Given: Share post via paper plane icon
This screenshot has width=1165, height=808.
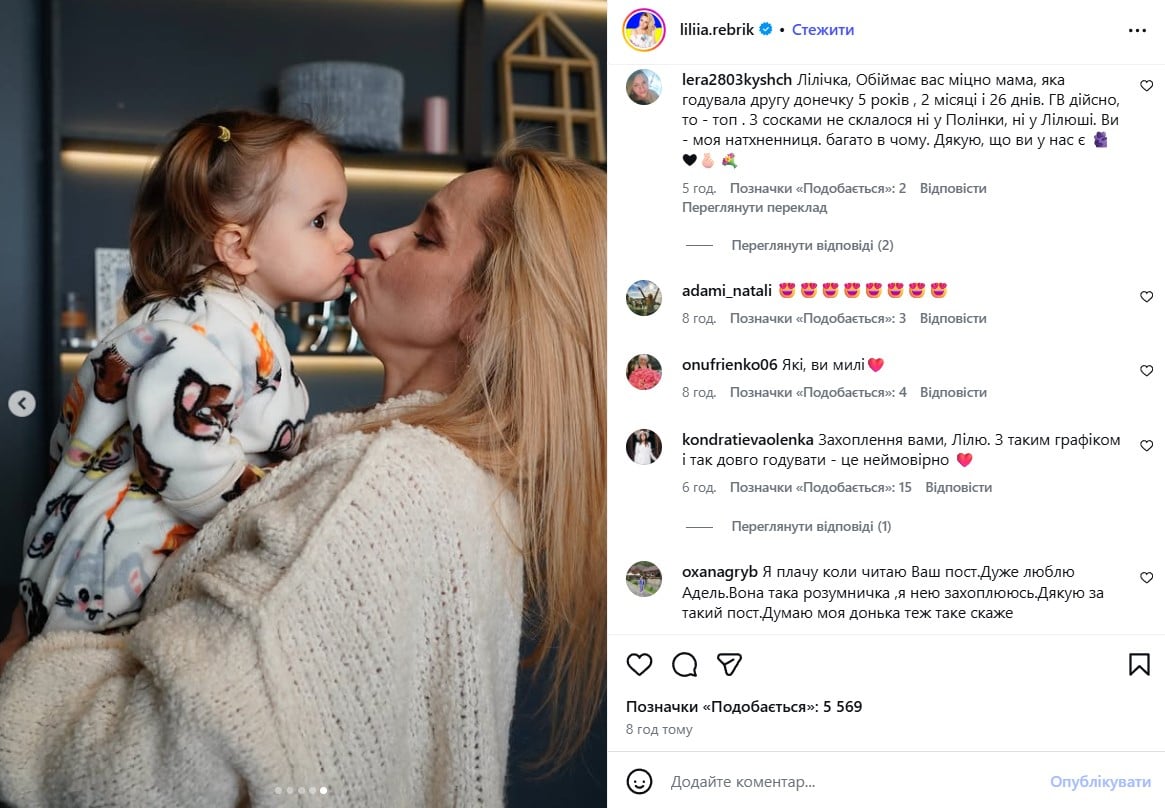Looking at the screenshot, I should [x=729, y=664].
